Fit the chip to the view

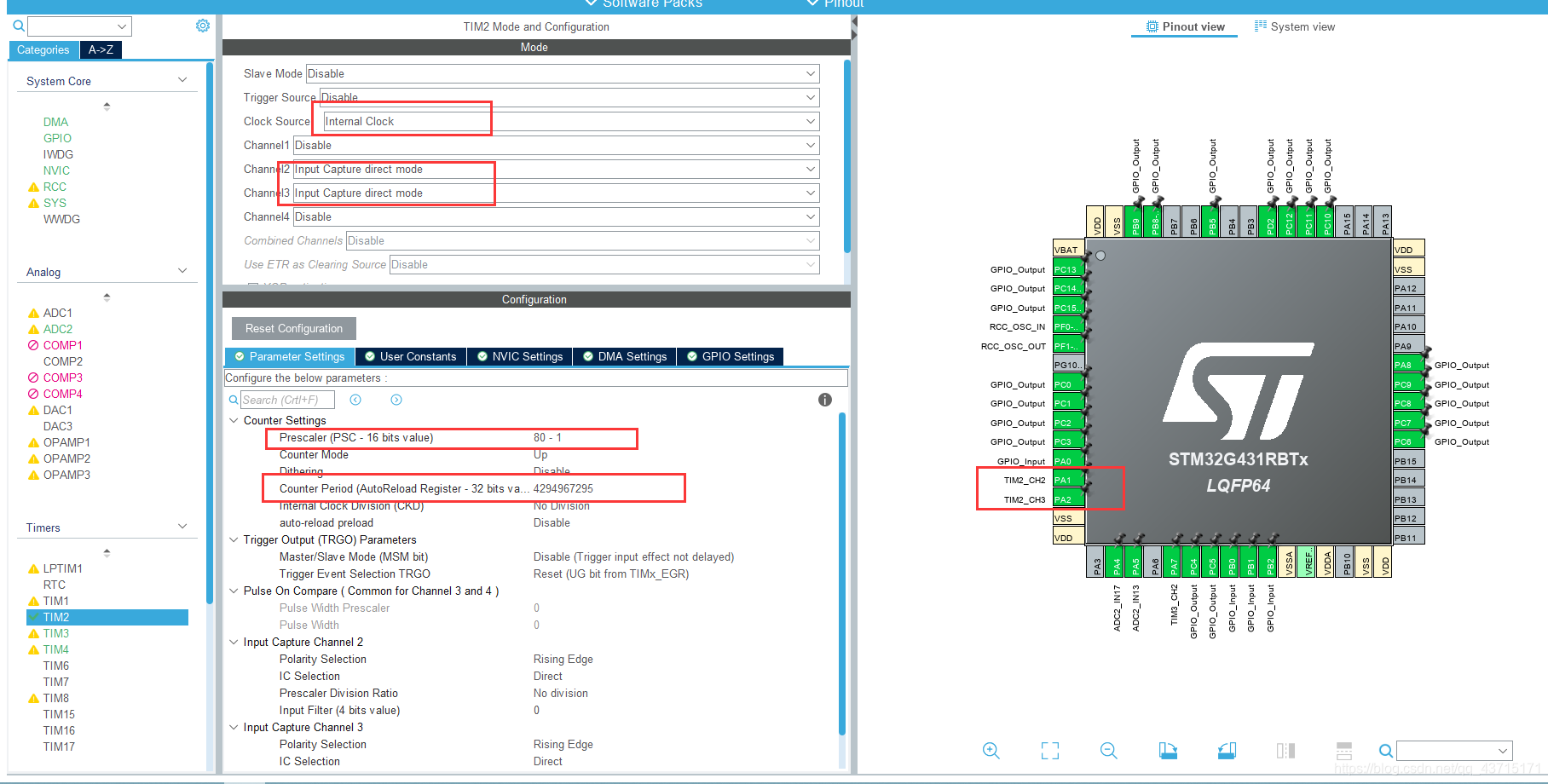pyautogui.click(x=1050, y=751)
